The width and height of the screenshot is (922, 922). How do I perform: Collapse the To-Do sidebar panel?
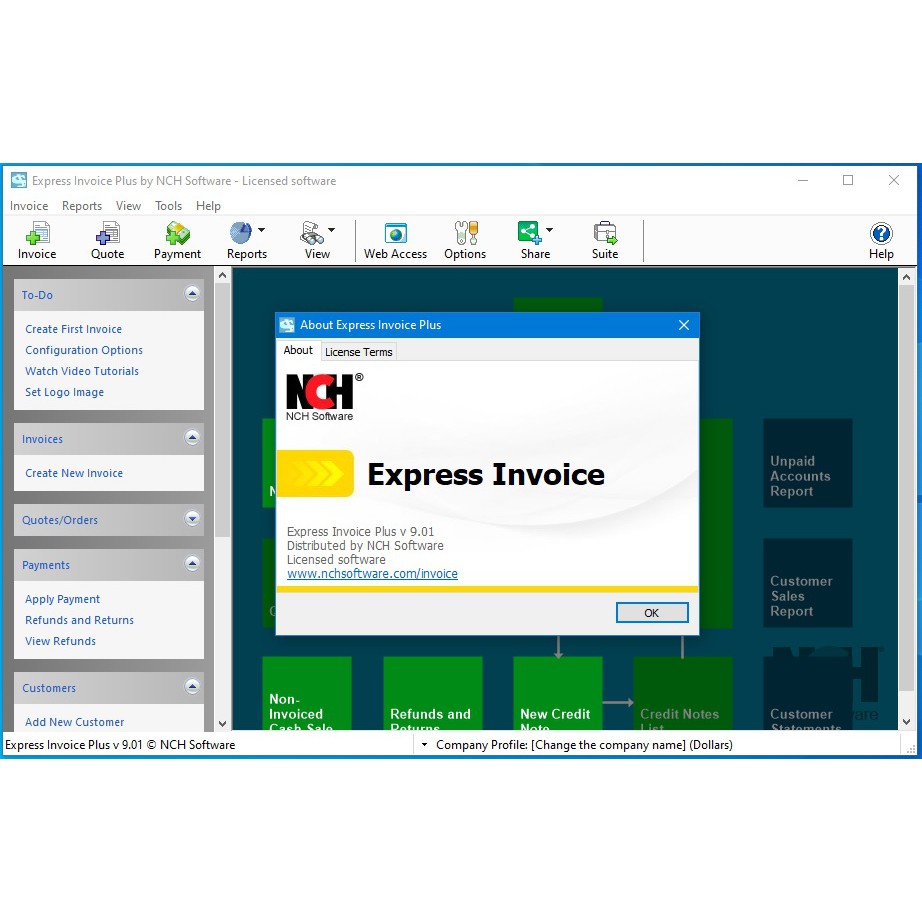(x=193, y=294)
